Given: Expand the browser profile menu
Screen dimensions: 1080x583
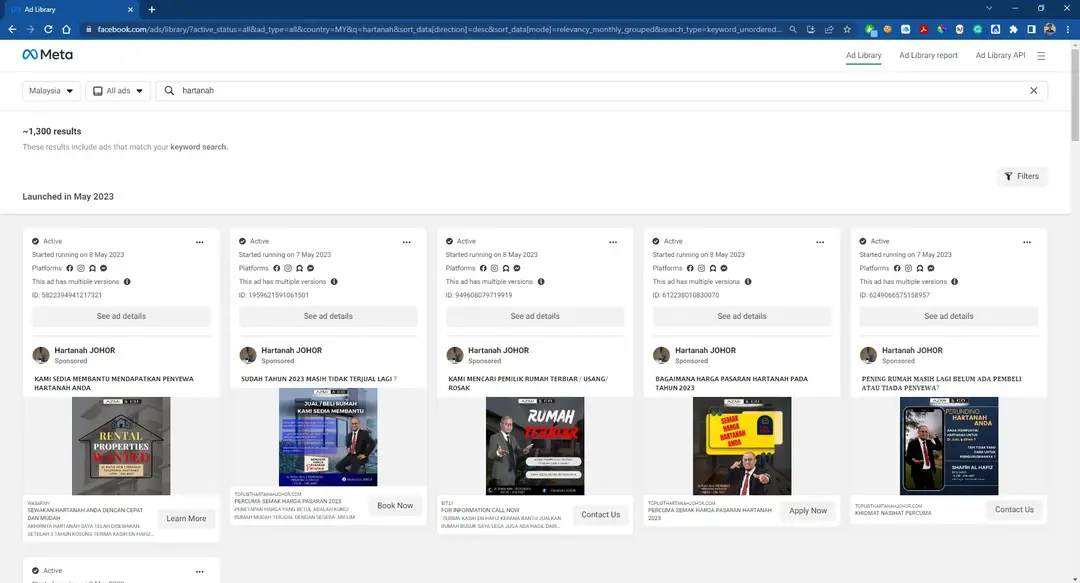Looking at the screenshot, I should (1048, 30).
